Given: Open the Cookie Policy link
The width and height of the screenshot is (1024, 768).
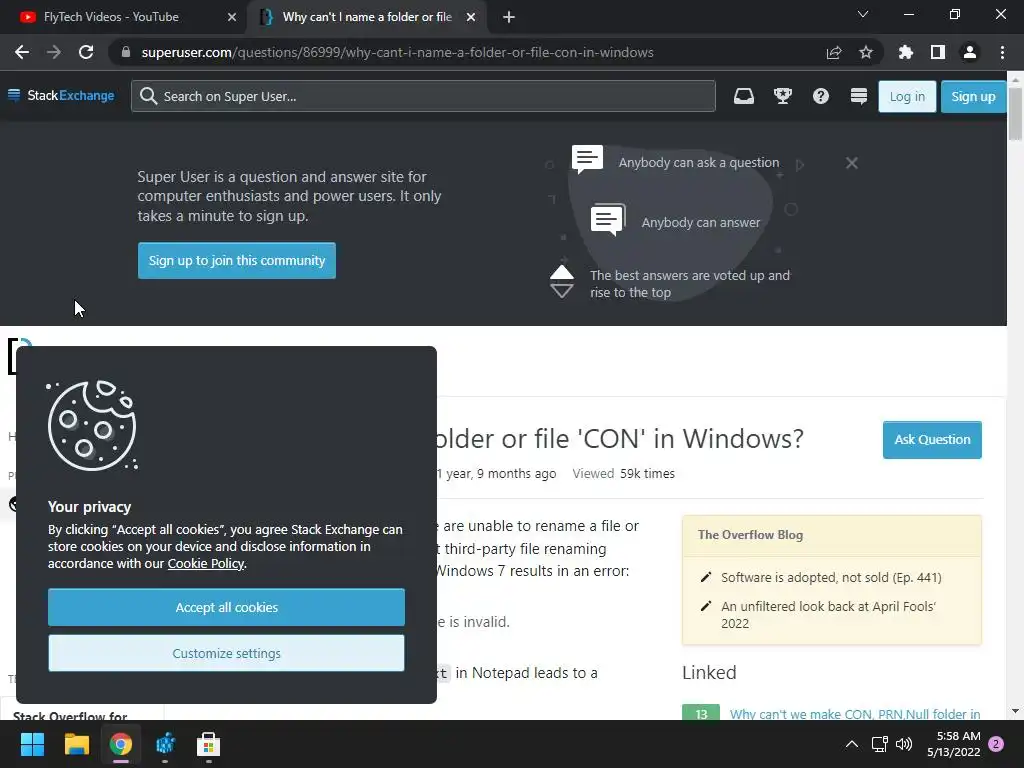Looking at the screenshot, I should (206, 564).
